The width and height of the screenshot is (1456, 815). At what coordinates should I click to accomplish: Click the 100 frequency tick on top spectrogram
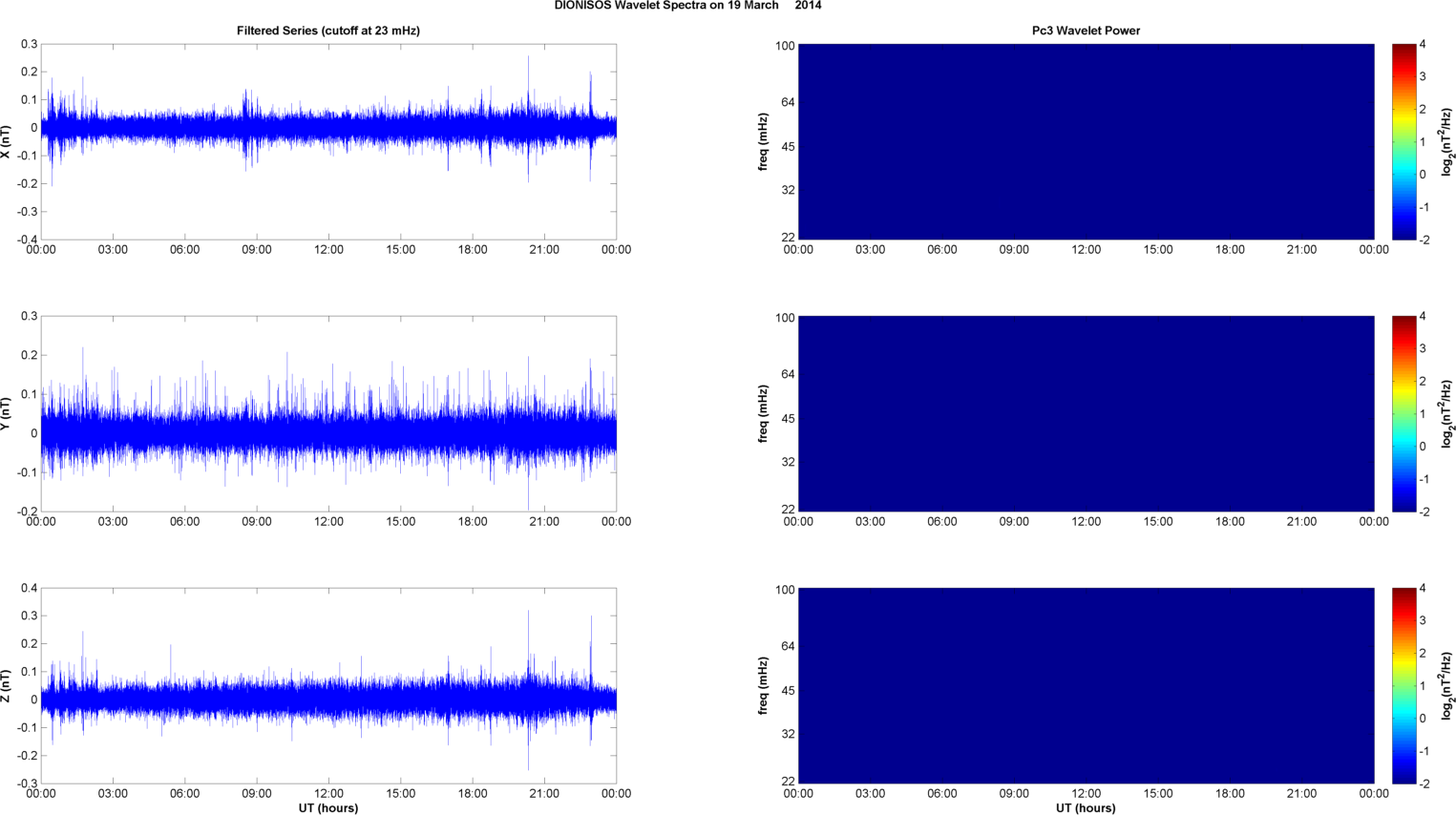point(785,46)
